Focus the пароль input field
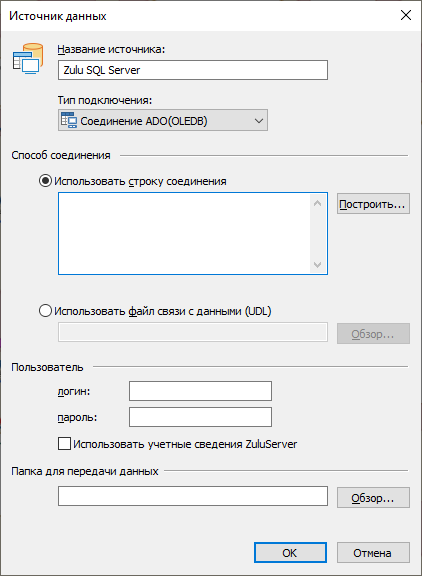422x576 pixels. (200, 417)
